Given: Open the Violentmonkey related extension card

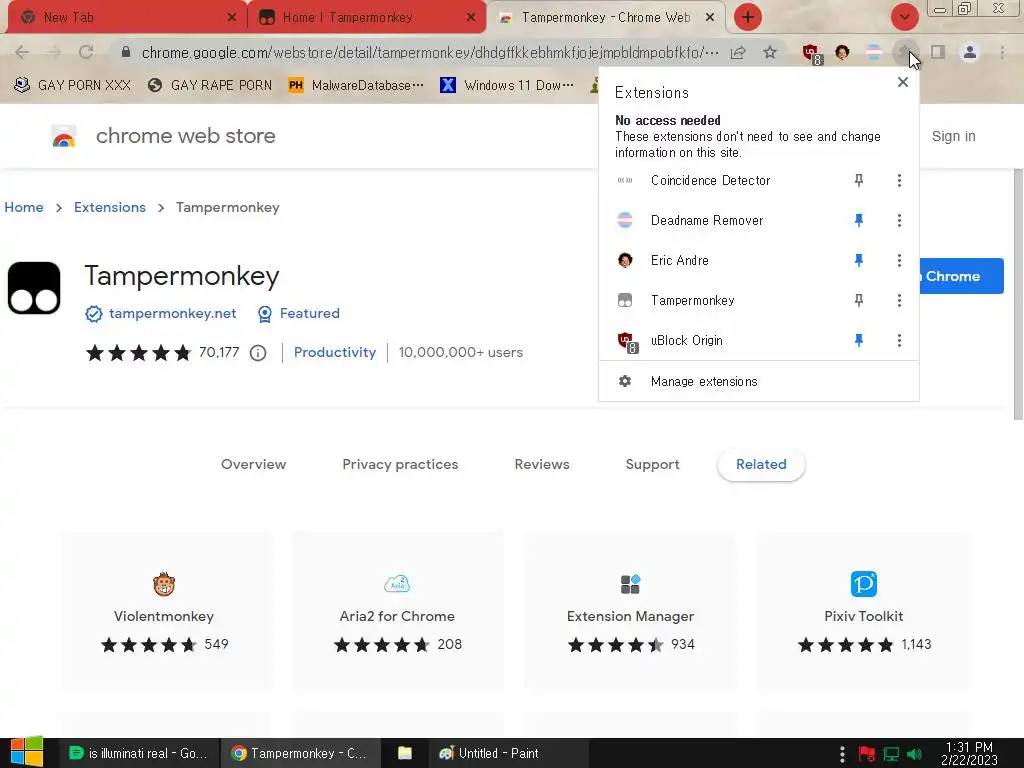Looking at the screenshot, I should coord(164,611).
